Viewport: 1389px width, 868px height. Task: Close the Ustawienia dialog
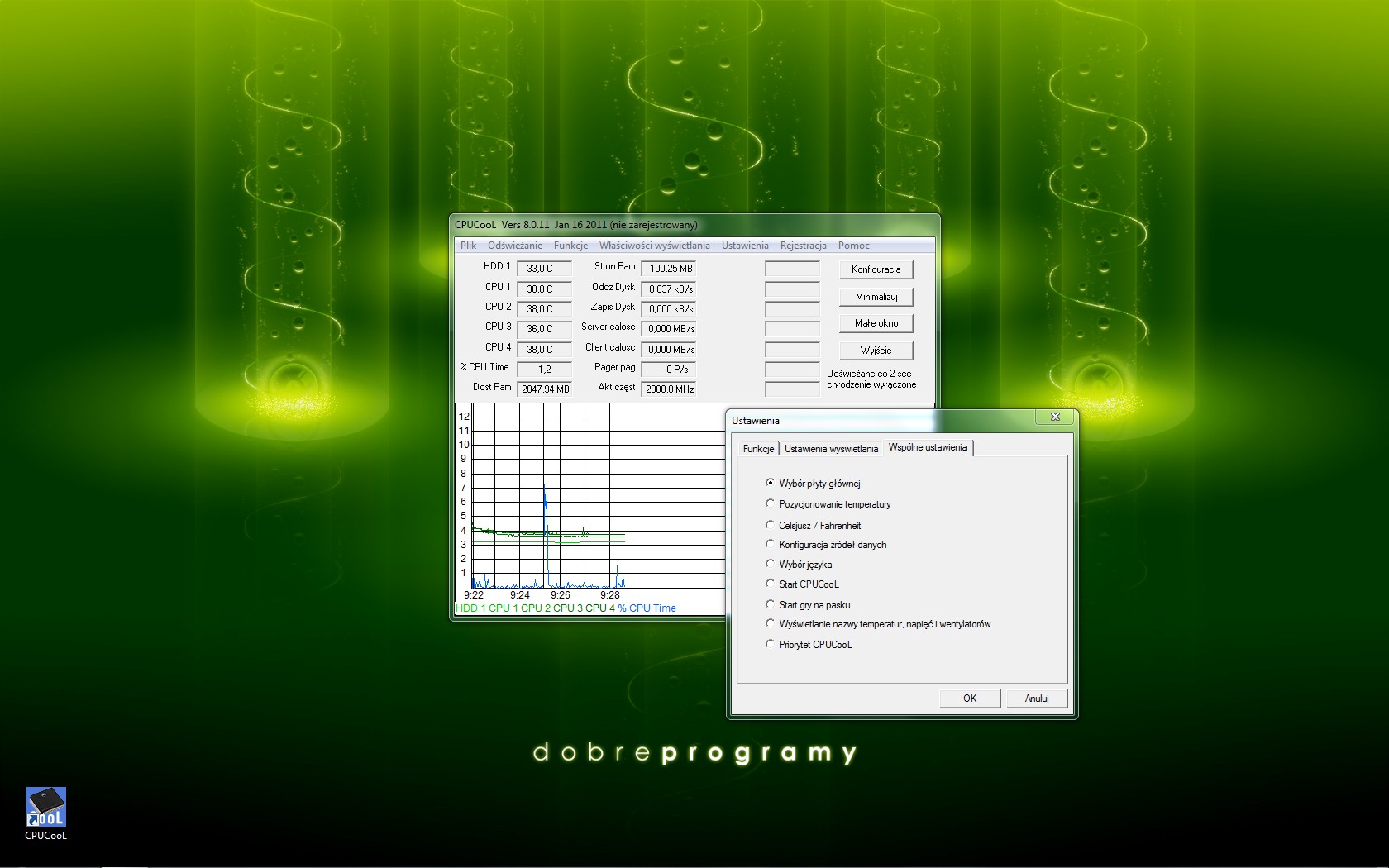1055,417
